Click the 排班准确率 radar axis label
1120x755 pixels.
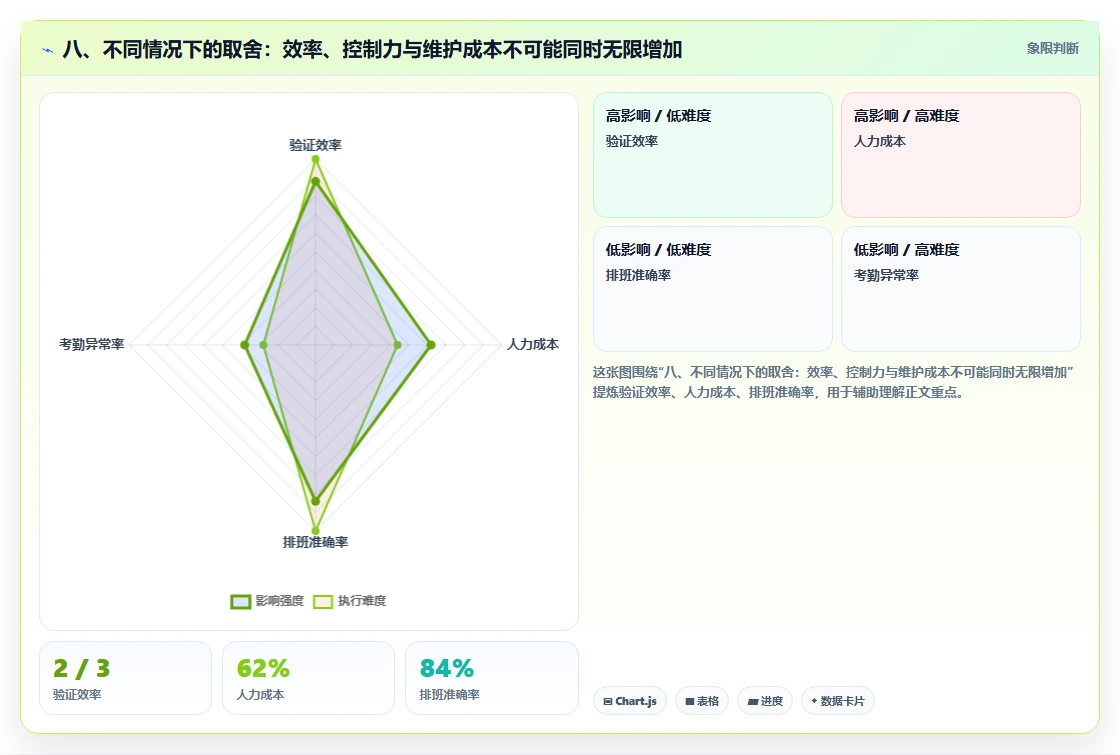point(315,542)
